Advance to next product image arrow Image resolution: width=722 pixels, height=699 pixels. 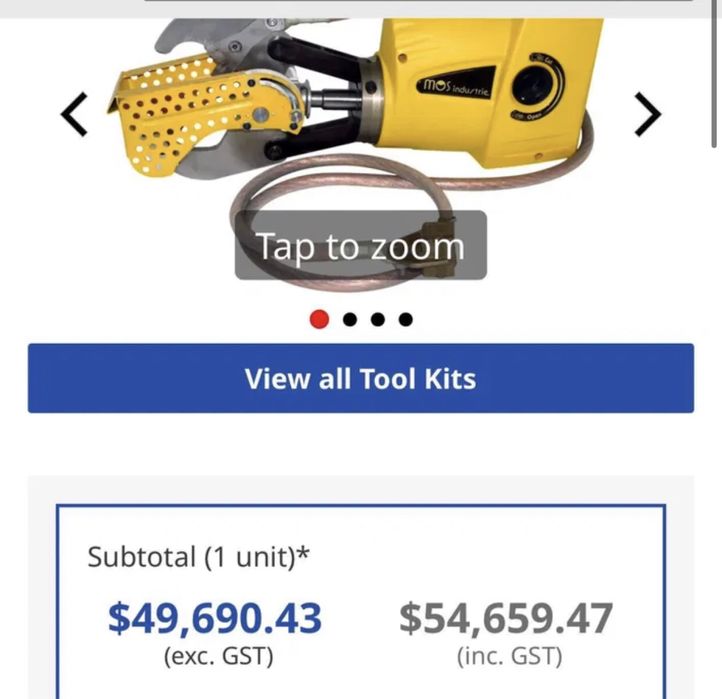[x=647, y=114]
